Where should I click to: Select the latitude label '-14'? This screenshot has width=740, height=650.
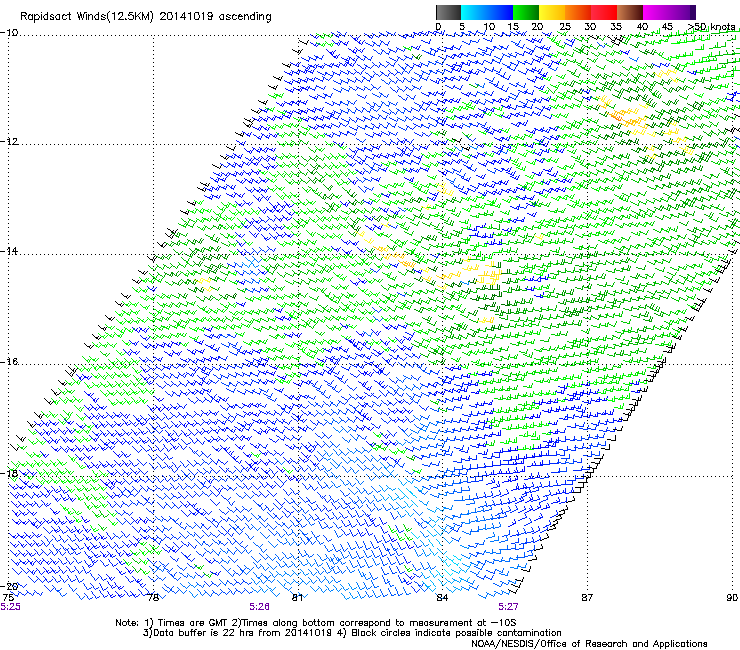[x=9, y=251]
